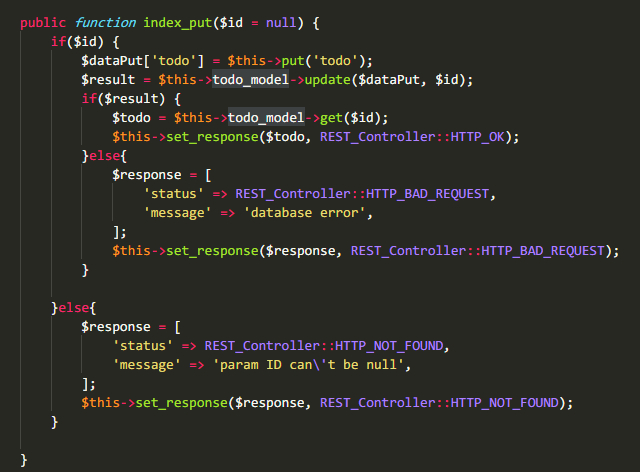Click the final closing brace of the function
The image size is (640, 472).
(24, 459)
